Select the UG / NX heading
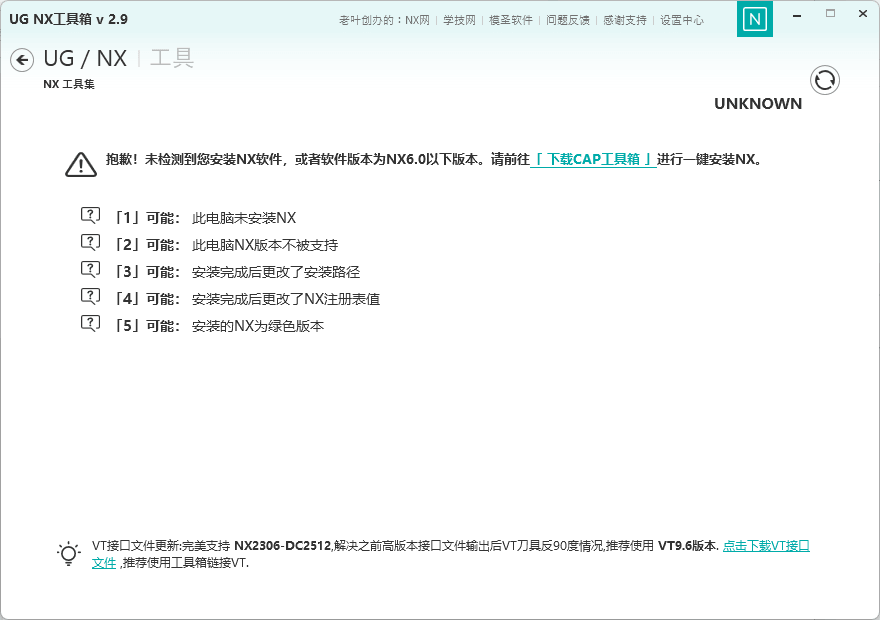The width and height of the screenshot is (880, 620). pos(85,58)
